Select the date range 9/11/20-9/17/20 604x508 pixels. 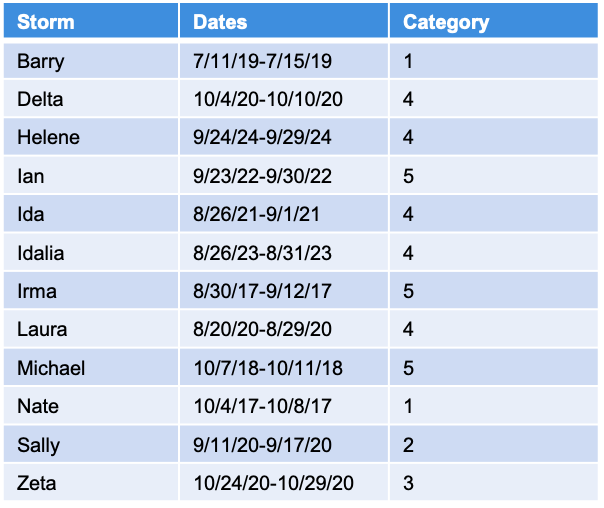pyautogui.click(x=262, y=445)
